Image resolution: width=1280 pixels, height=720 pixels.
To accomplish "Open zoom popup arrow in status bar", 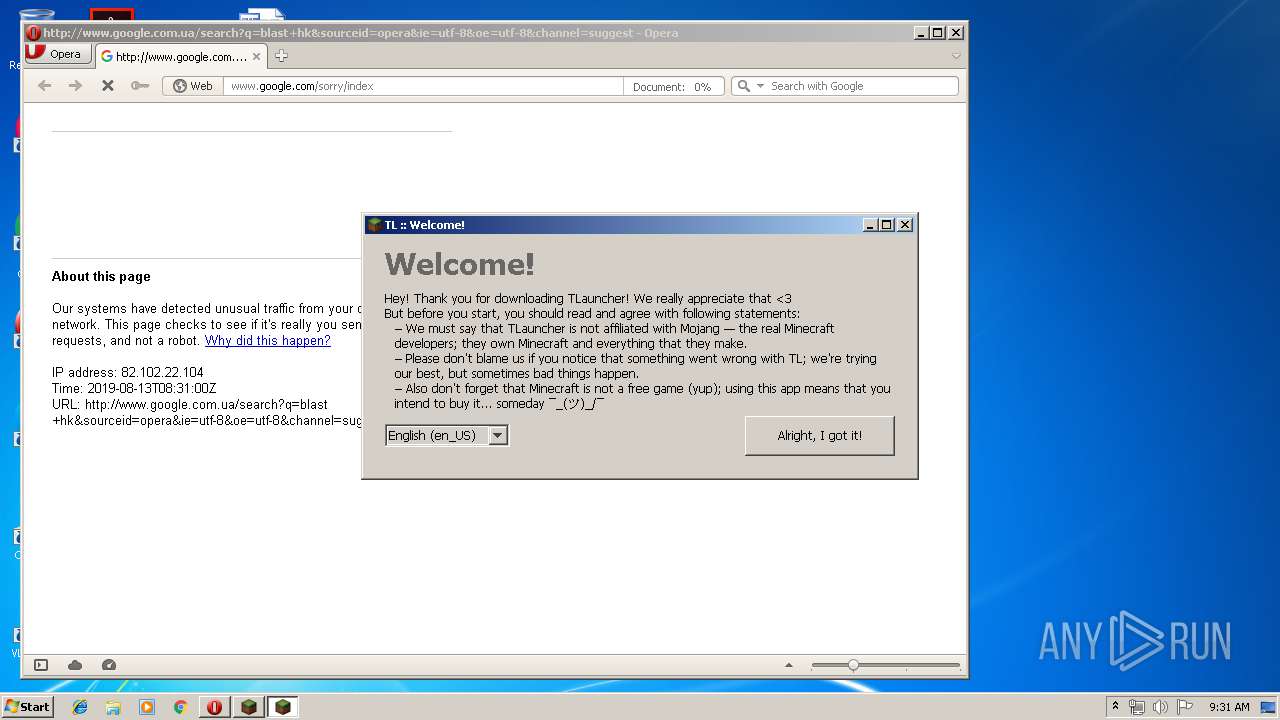I will tap(789, 665).
